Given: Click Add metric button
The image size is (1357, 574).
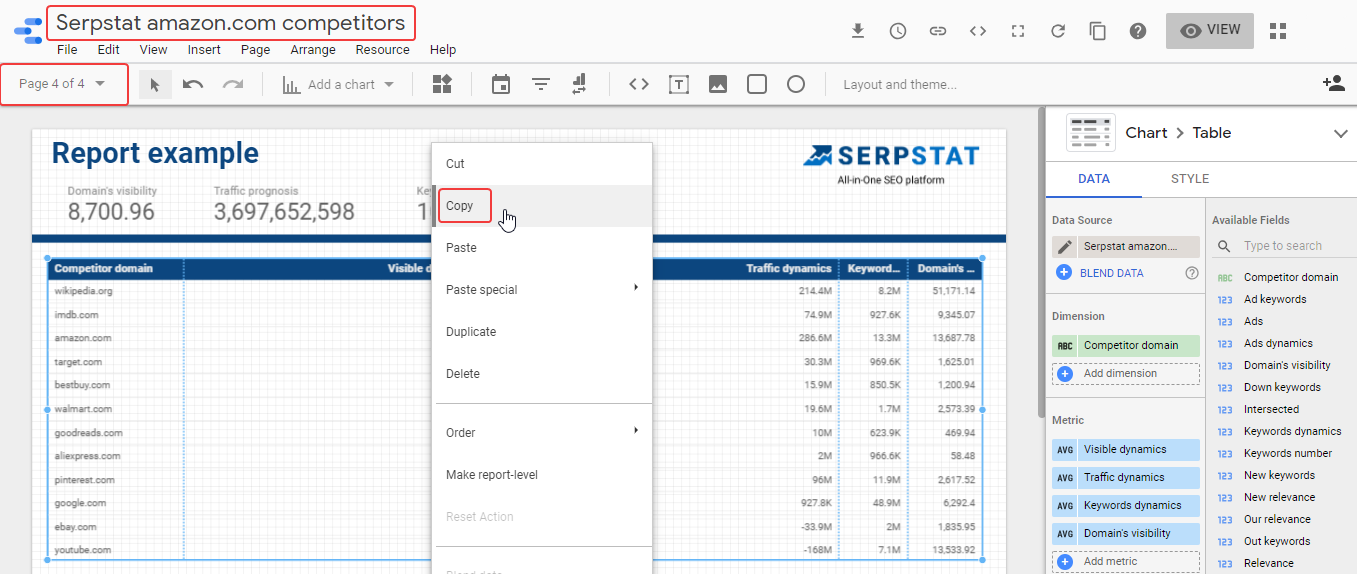Looking at the screenshot, I should point(1126,562).
